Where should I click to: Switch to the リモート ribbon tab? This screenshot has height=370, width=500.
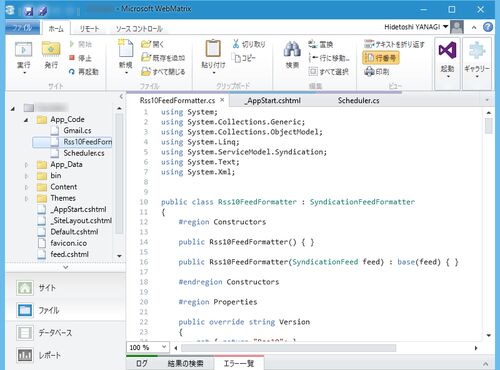click(x=89, y=29)
